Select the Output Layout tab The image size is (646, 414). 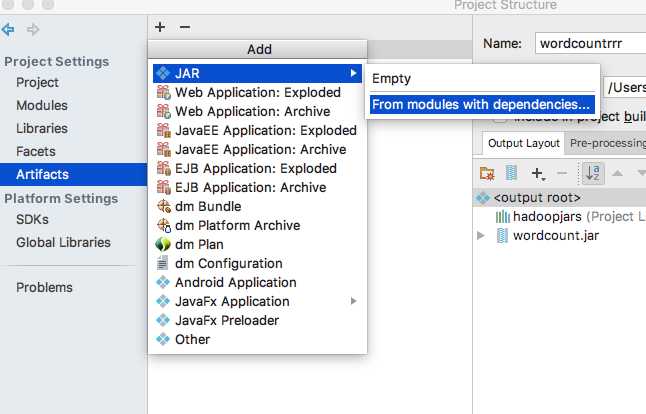tap(523, 143)
